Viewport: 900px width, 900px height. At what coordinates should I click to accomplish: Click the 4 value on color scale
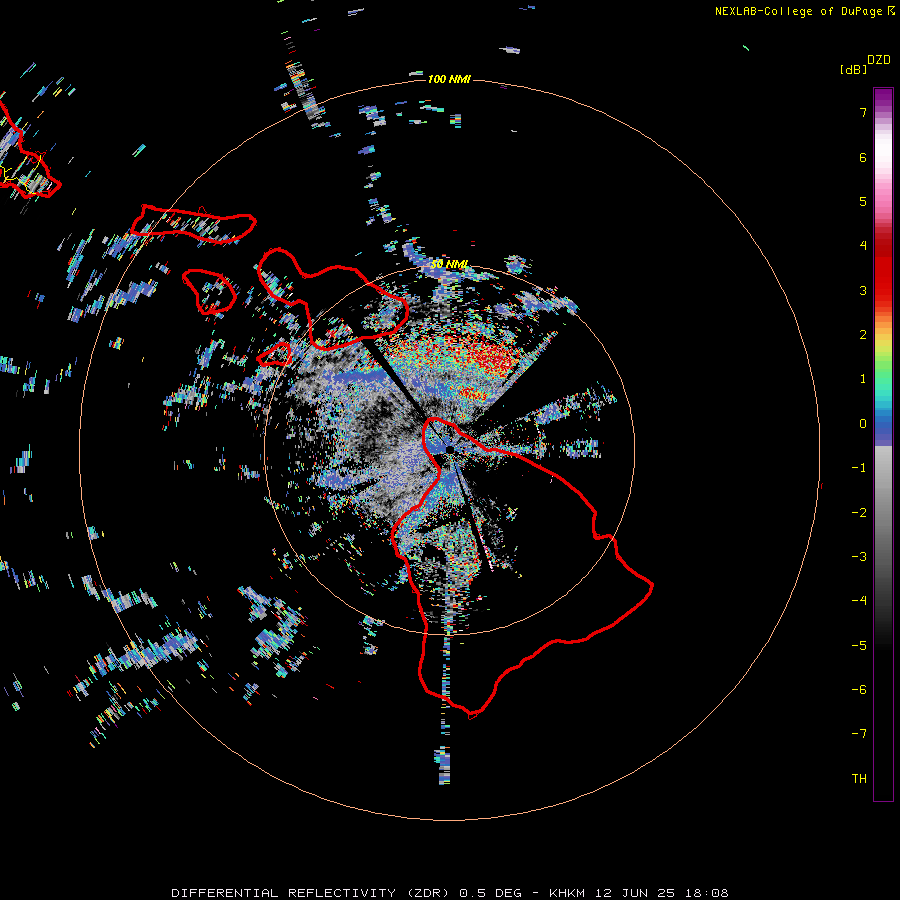point(863,246)
